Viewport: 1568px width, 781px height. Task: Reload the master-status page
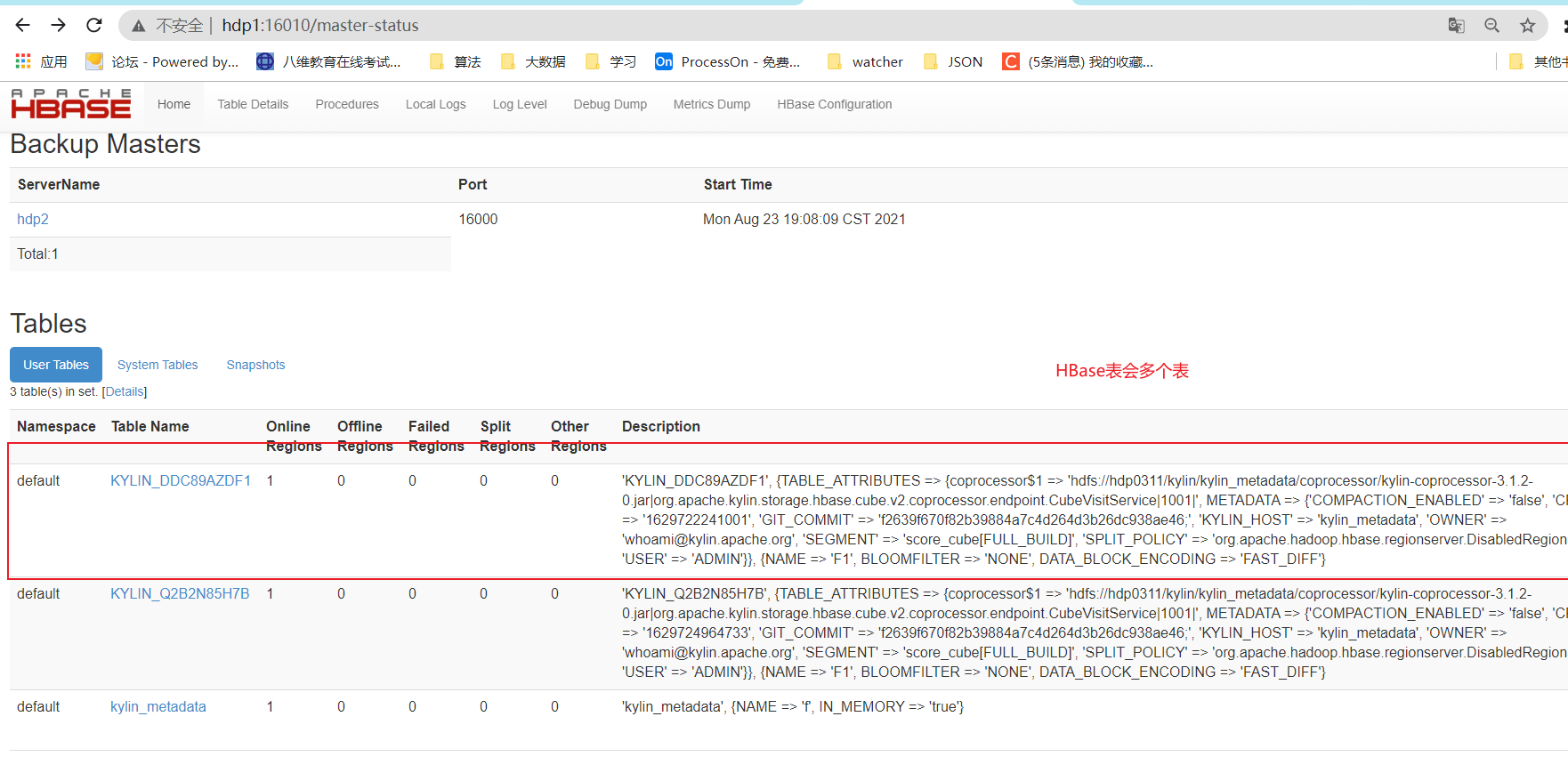tap(94, 25)
